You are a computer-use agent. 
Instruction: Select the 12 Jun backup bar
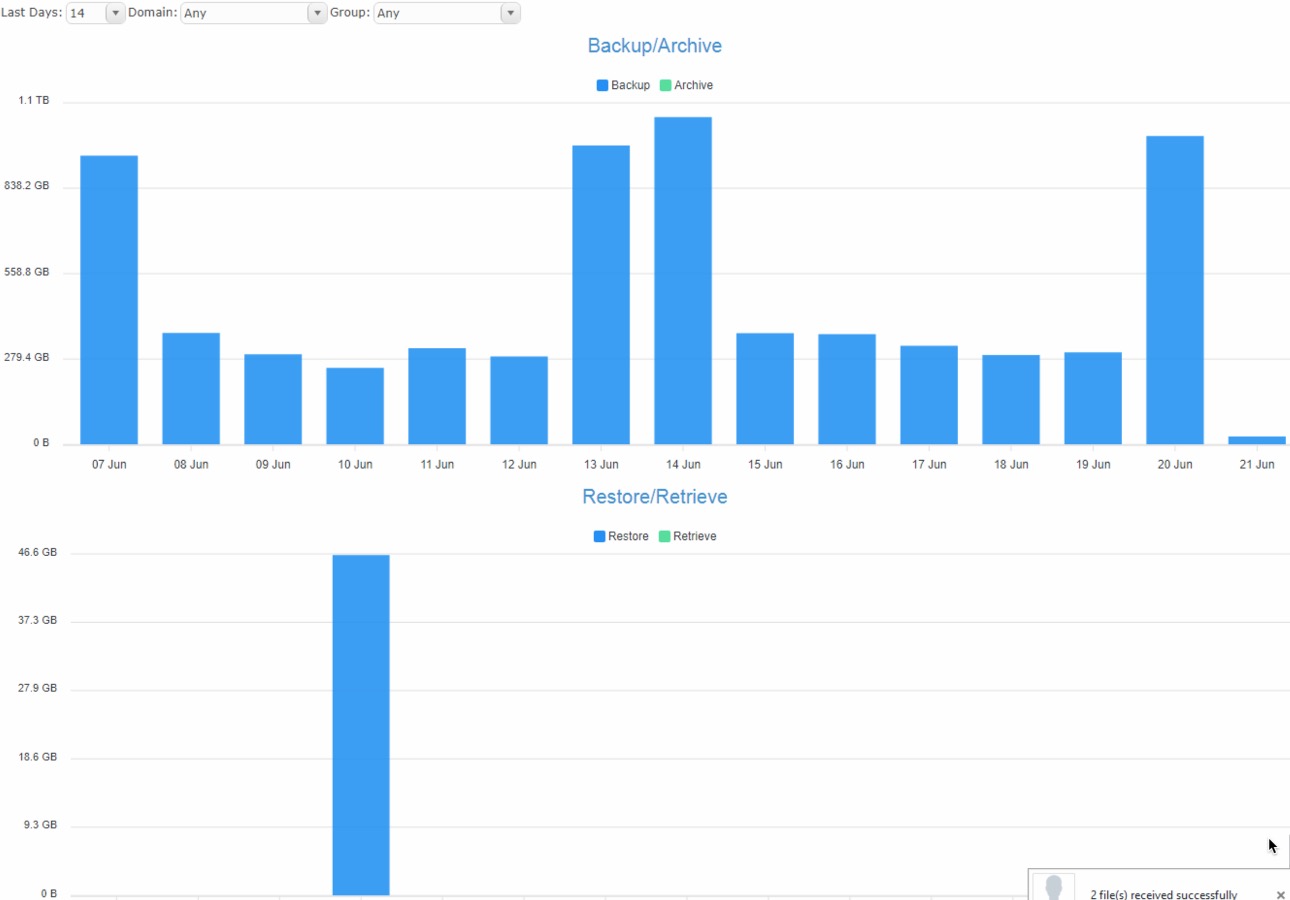519,400
